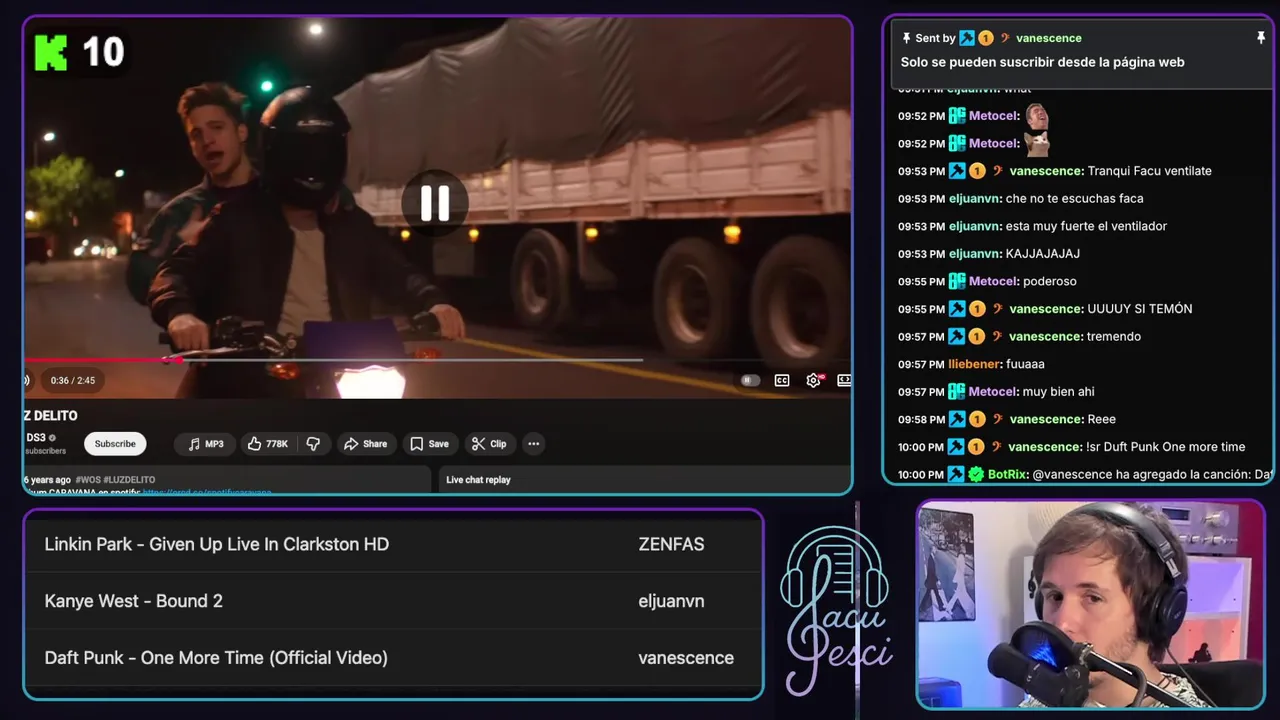This screenshot has height=720, width=1280.
Task: Click the Subscribe button
Action: point(115,444)
